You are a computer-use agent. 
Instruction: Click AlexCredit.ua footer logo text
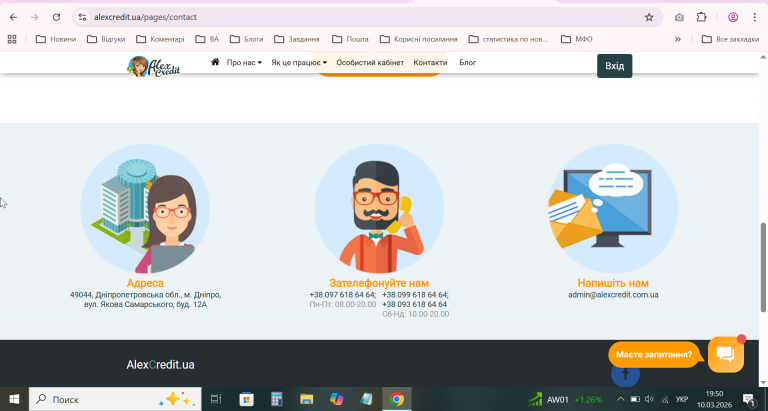[160, 365]
